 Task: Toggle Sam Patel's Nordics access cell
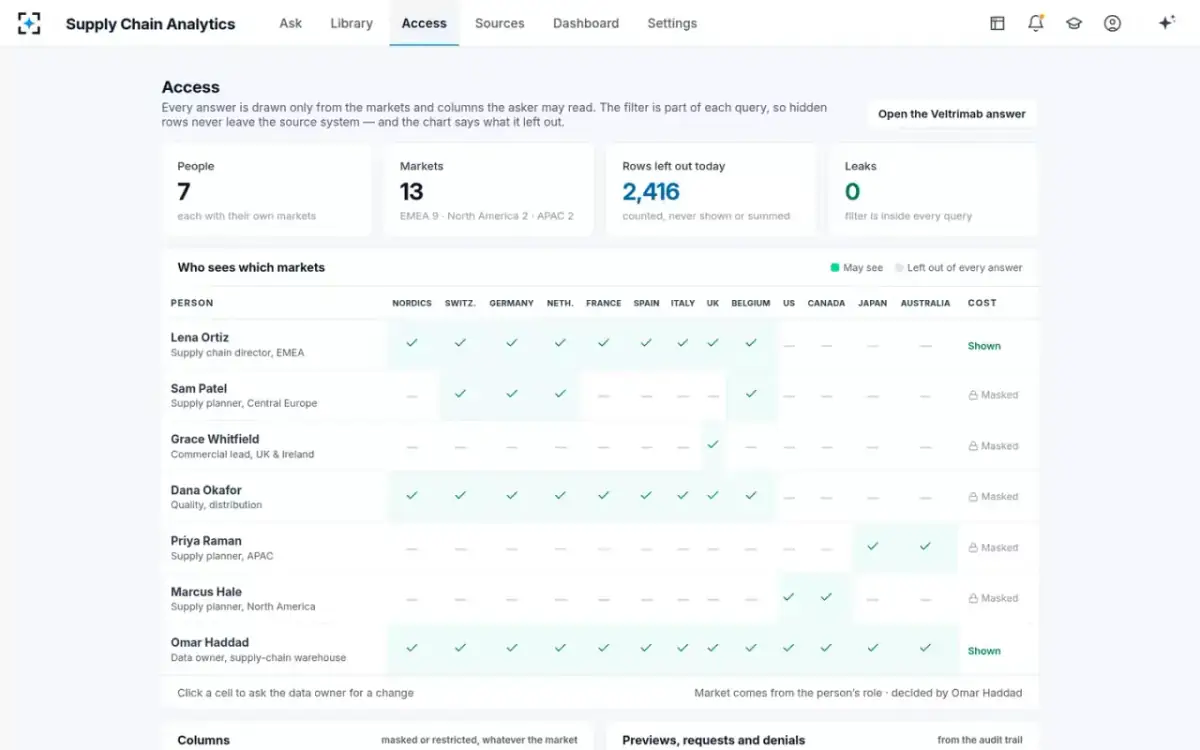pos(412,396)
